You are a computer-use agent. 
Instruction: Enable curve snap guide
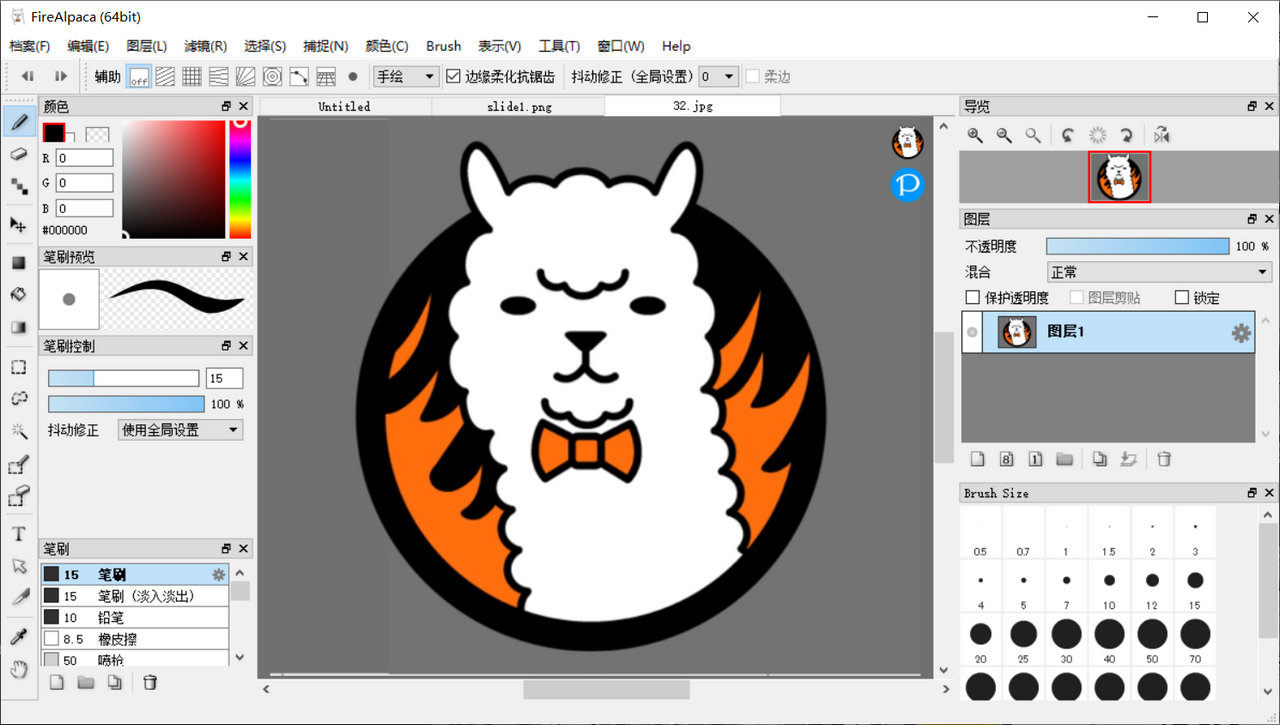(299, 76)
